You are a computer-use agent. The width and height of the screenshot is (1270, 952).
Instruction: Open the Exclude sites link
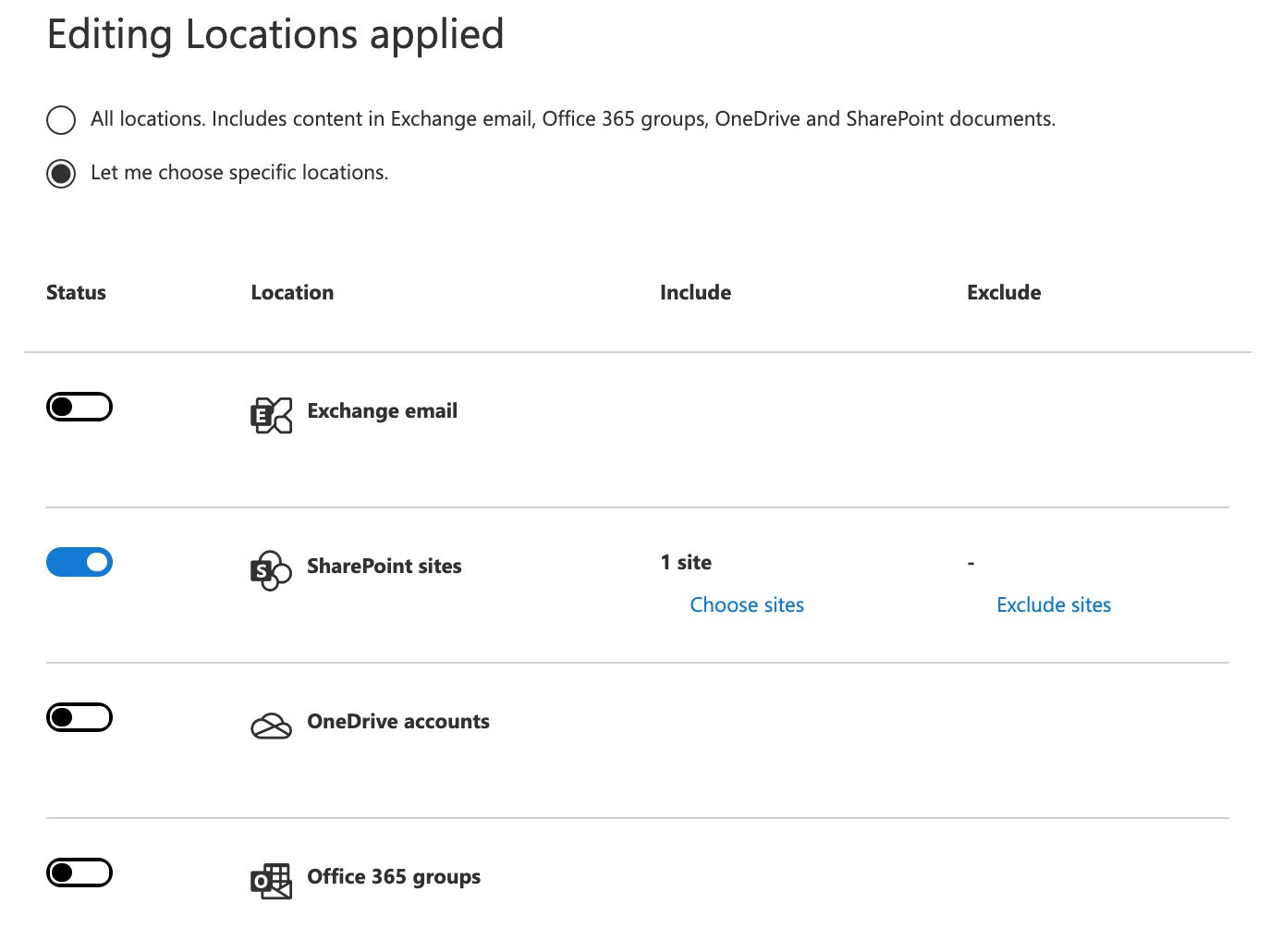tap(1054, 605)
